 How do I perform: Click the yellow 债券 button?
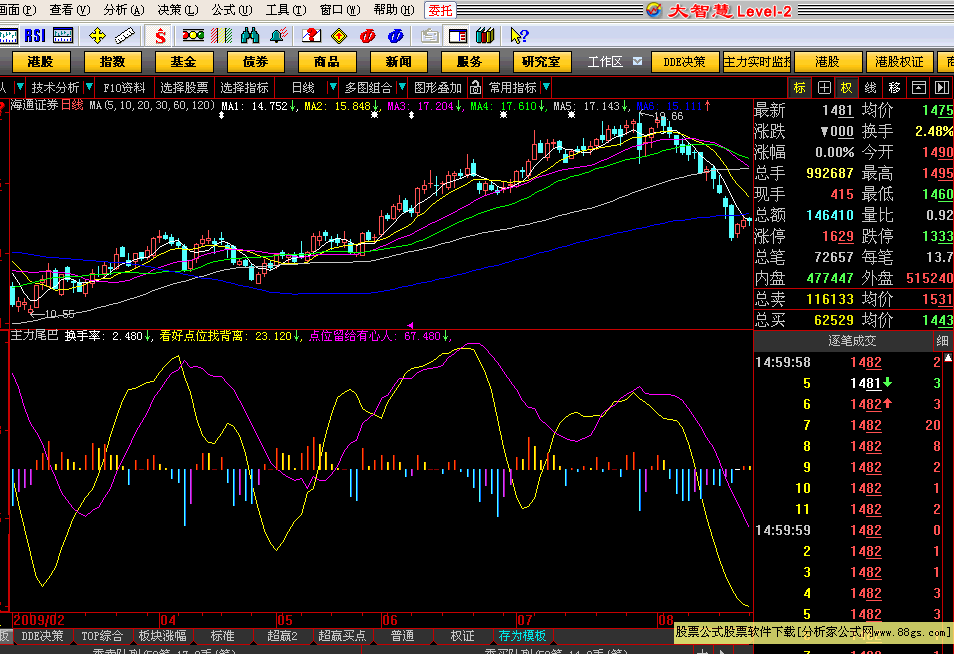tap(256, 62)
